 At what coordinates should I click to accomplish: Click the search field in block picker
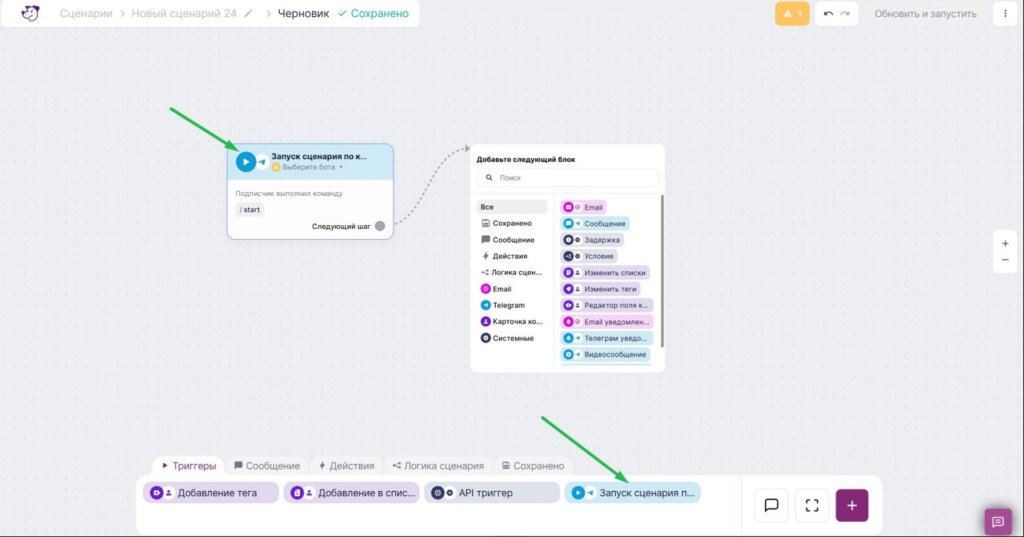tap(568, 178)
